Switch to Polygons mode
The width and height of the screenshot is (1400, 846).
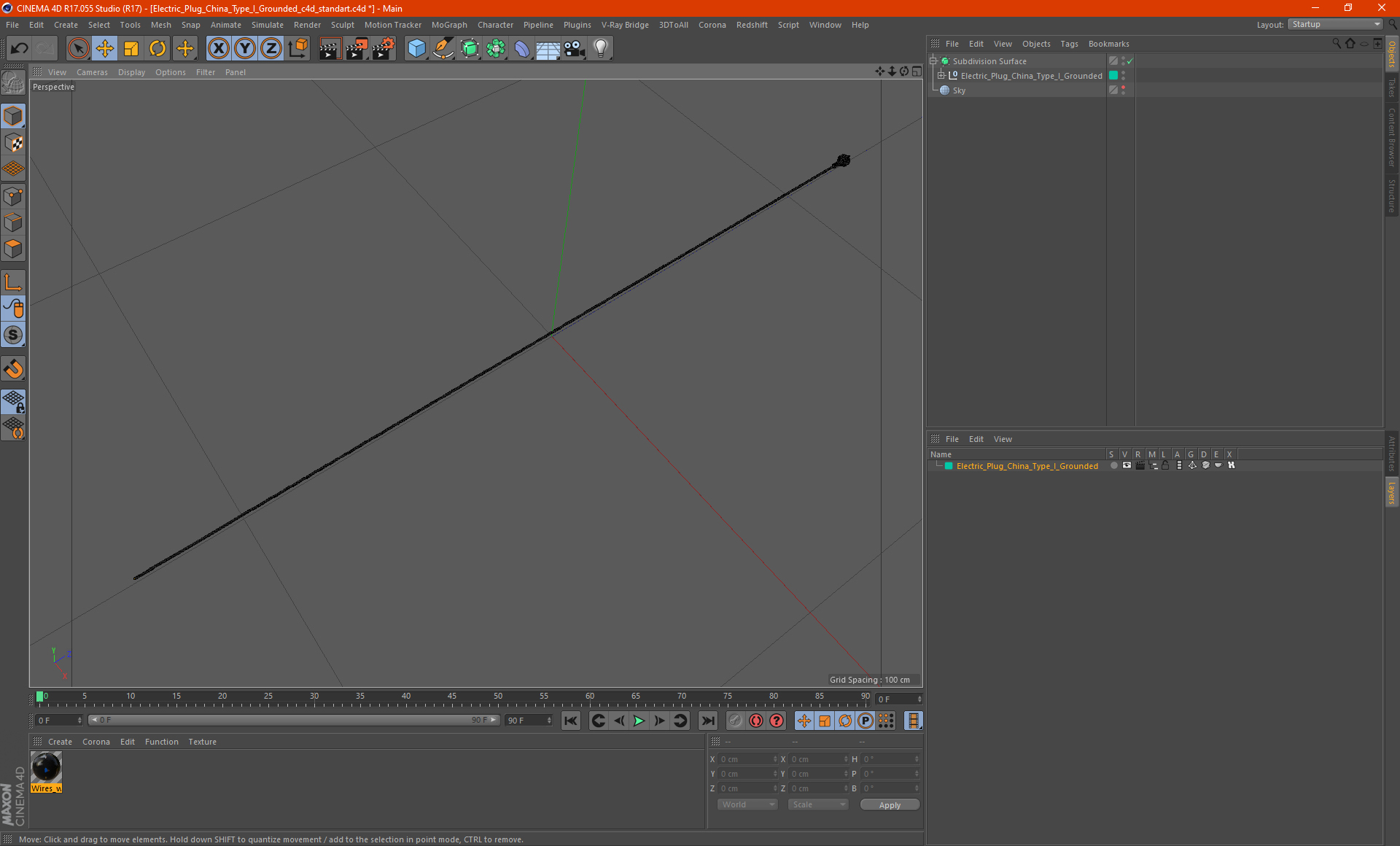tap(13, 249)
